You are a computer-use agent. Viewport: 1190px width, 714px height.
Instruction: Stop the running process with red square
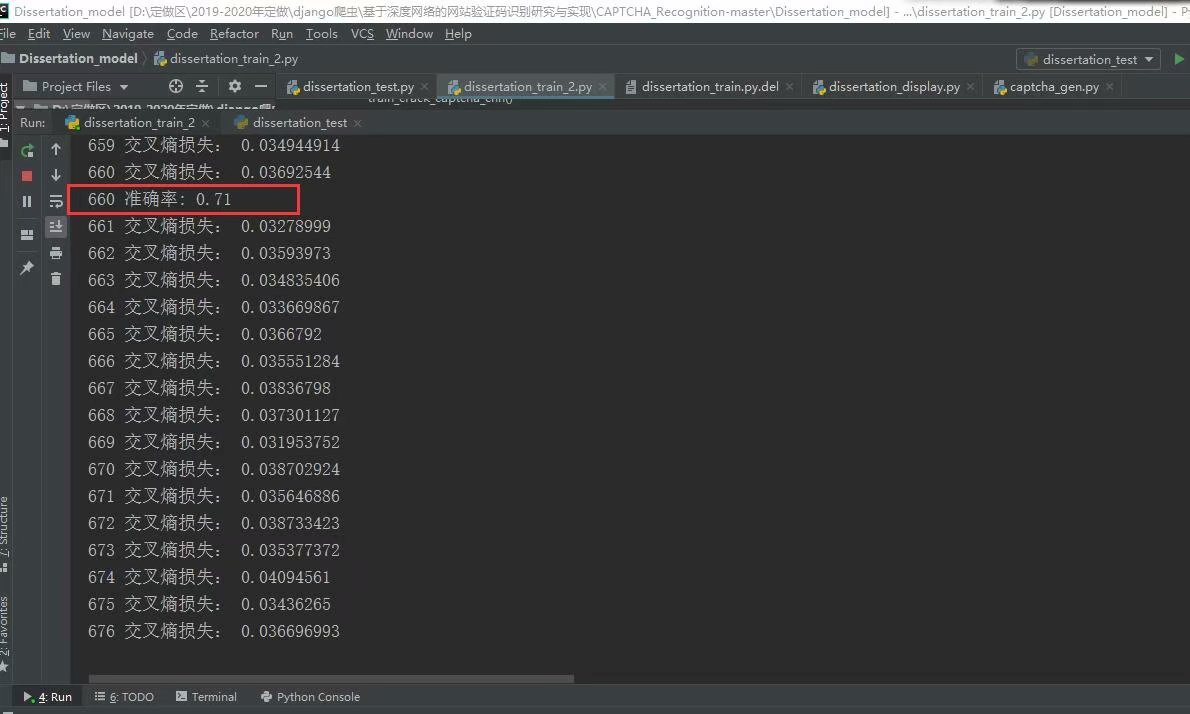tap(27, 176)
